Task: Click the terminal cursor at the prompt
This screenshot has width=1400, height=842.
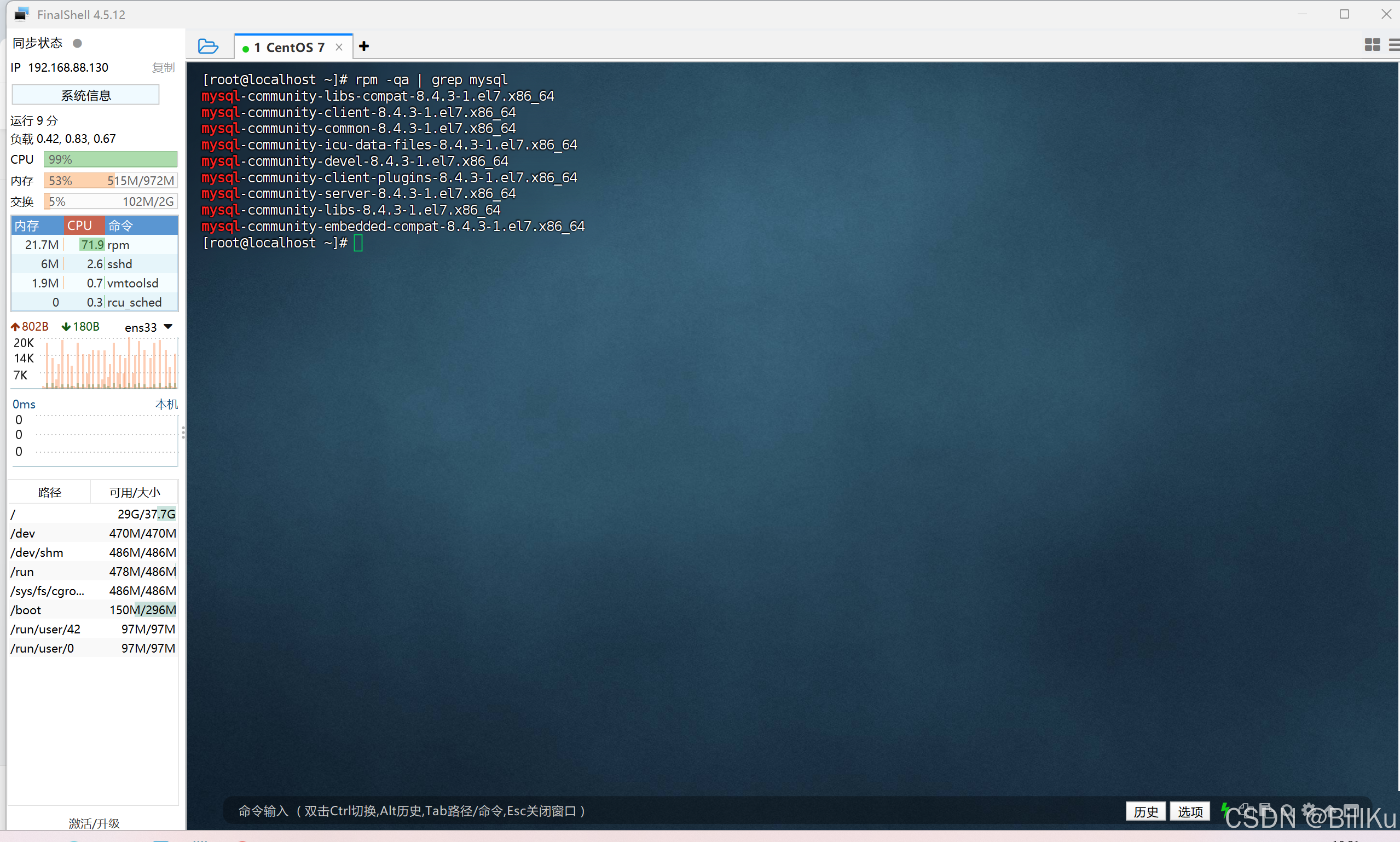Action: coord(358,243)
